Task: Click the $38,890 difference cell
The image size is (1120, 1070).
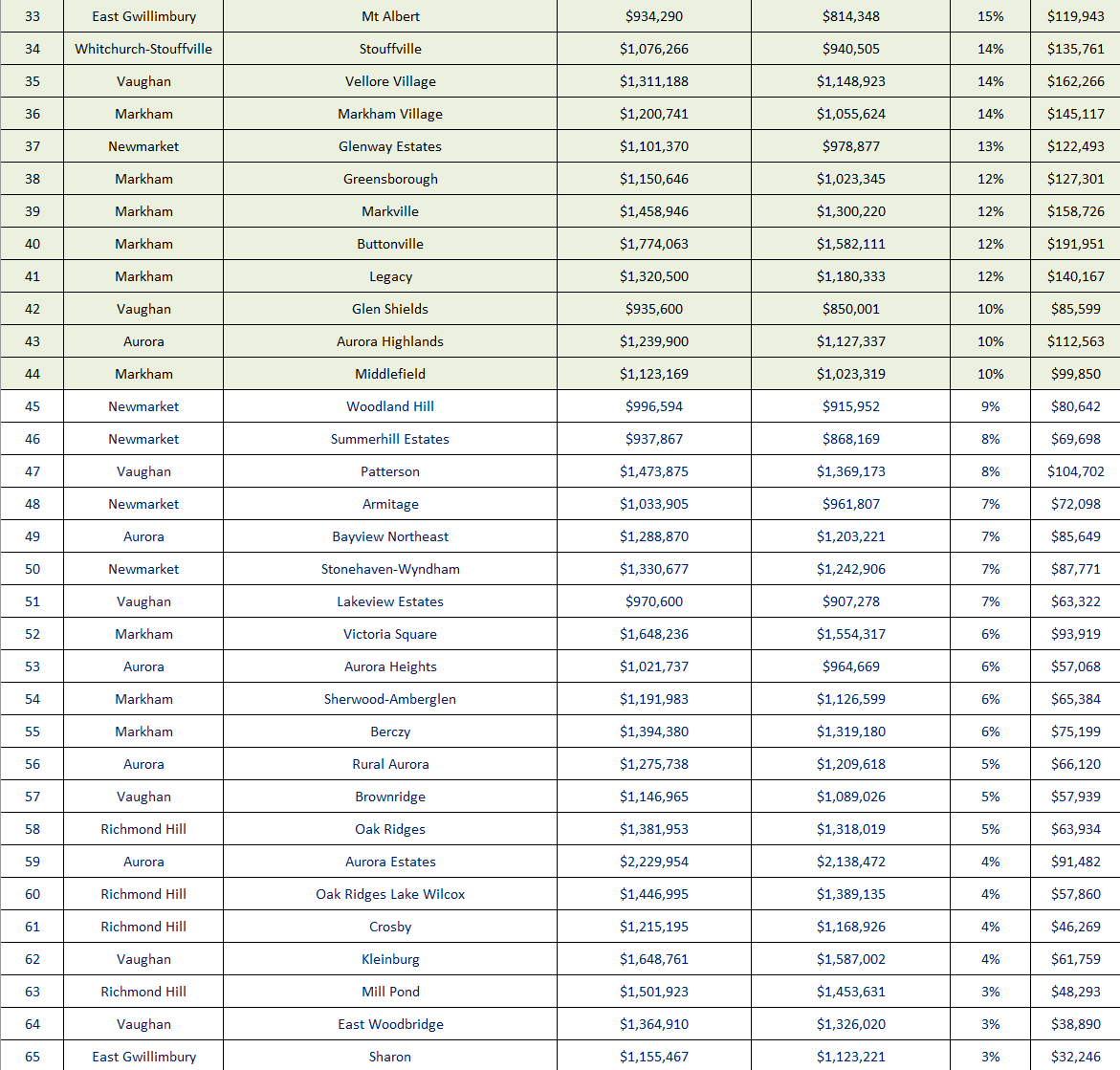Action: (1075, 1023)
